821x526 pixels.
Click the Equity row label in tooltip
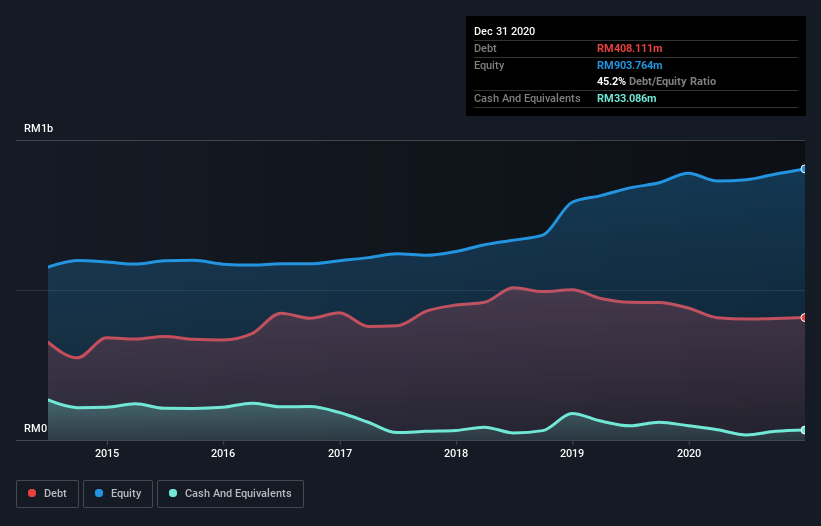tap(489, 65)
